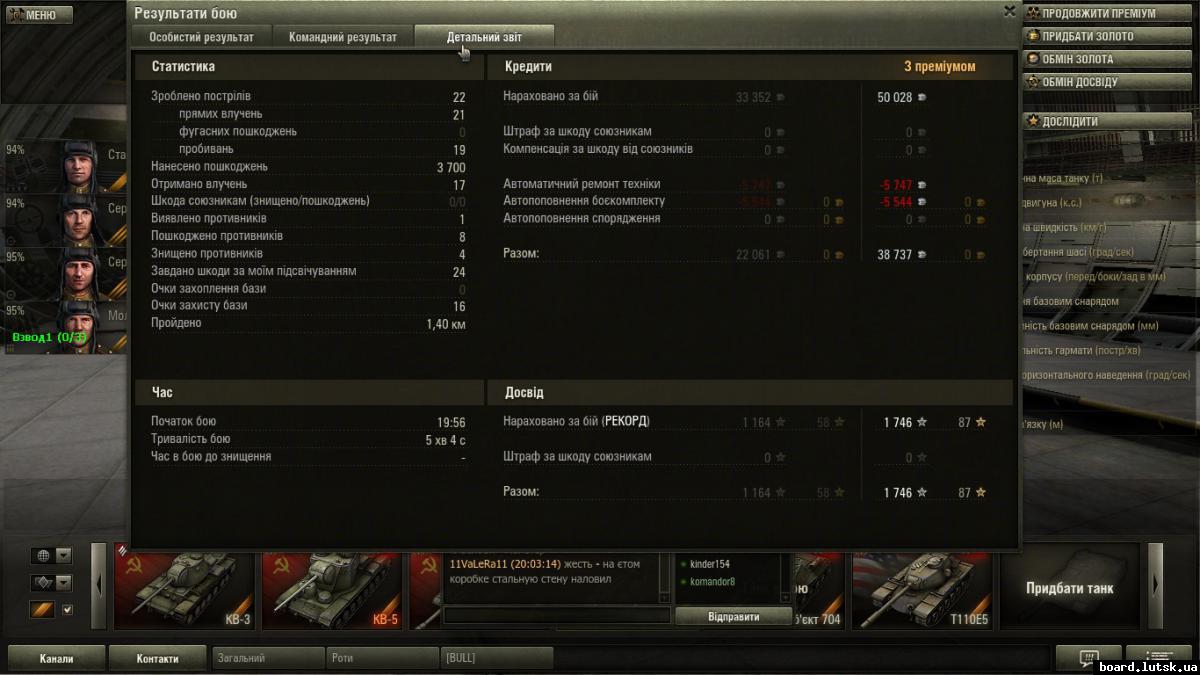Click the chat message input field
The width and height of the screenshot is (1200, 675).
[556, 616]
